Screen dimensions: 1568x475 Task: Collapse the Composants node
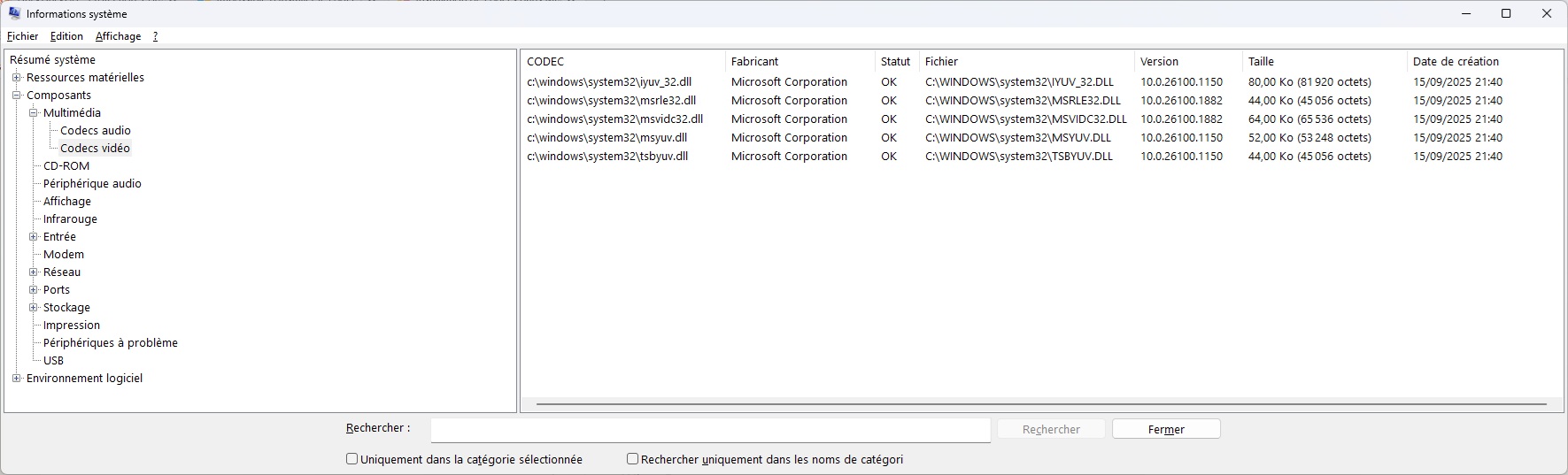pyautogui.click(x=17, y=95)
